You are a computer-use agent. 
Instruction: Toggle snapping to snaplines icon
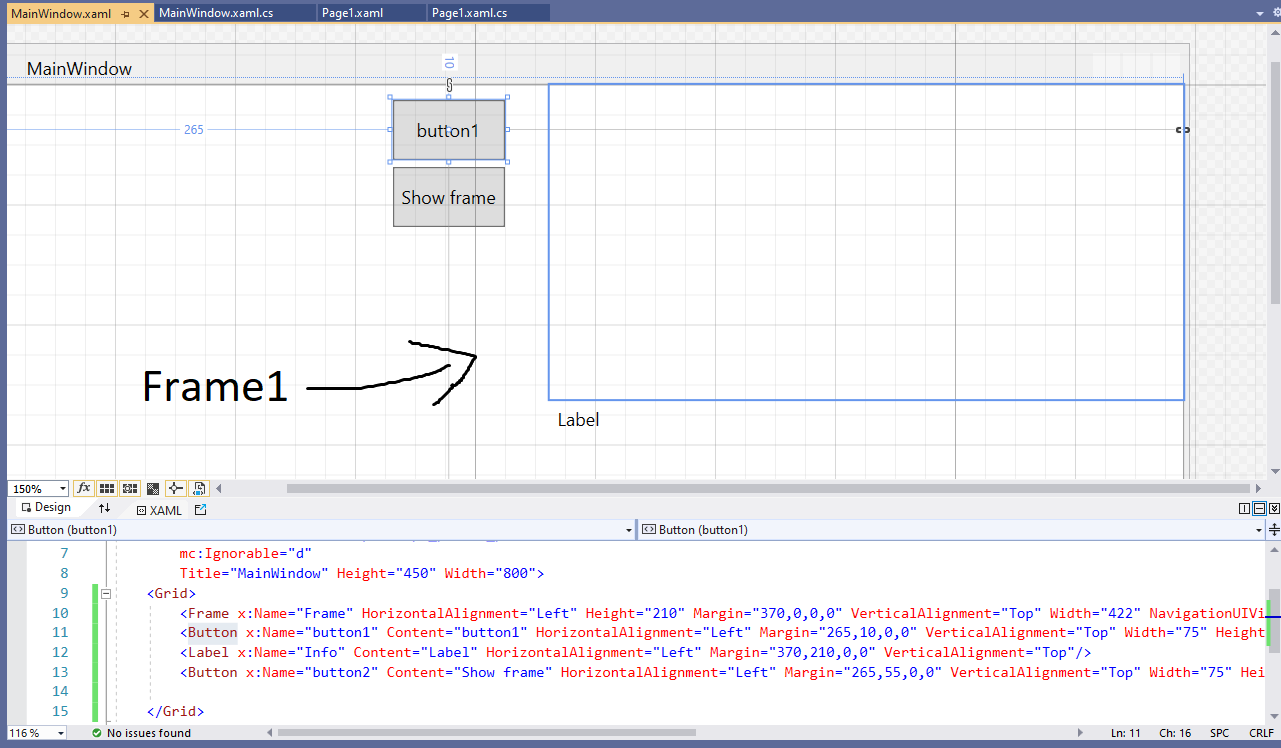point(175,489)
